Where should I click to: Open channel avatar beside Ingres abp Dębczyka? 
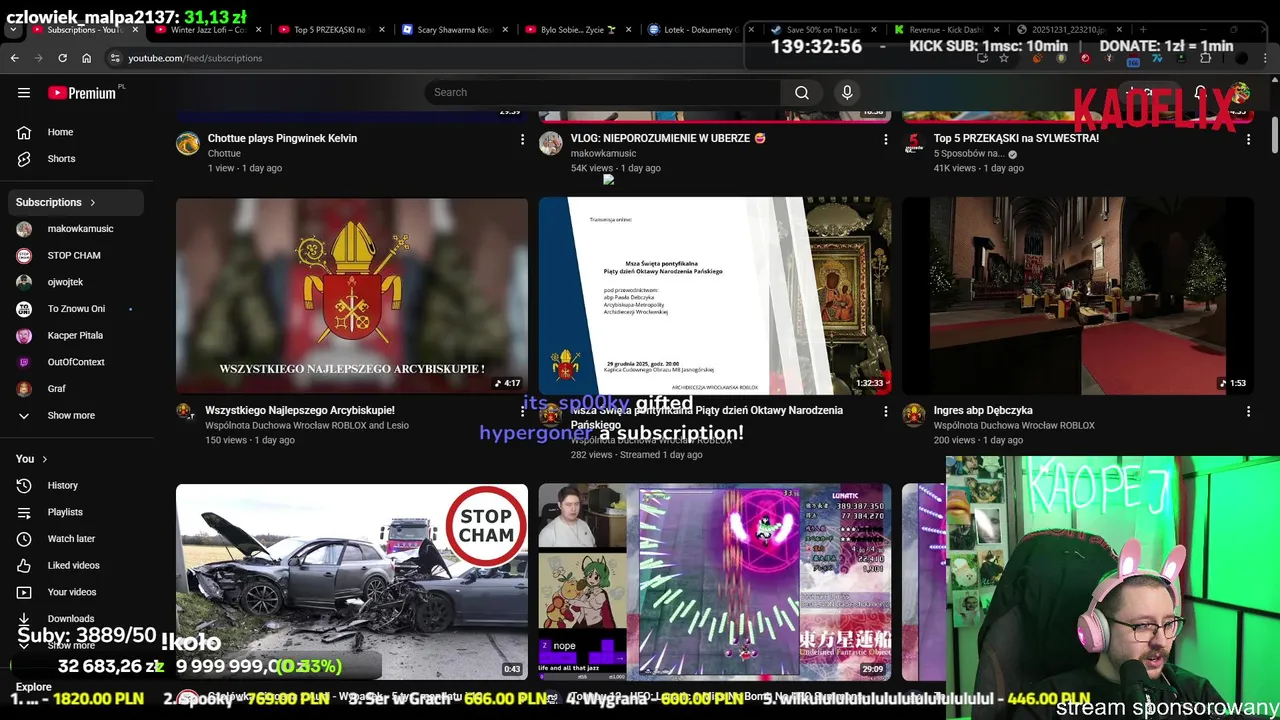point(914,414)
